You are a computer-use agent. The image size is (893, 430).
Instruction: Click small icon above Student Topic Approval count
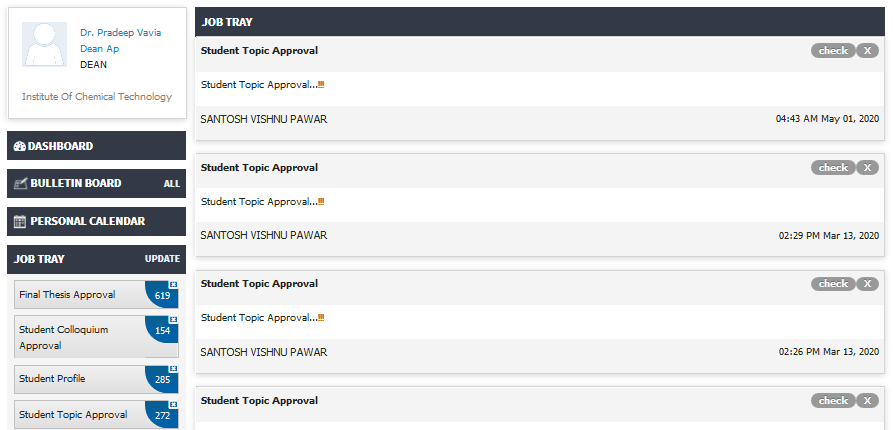tap(174, 404)
